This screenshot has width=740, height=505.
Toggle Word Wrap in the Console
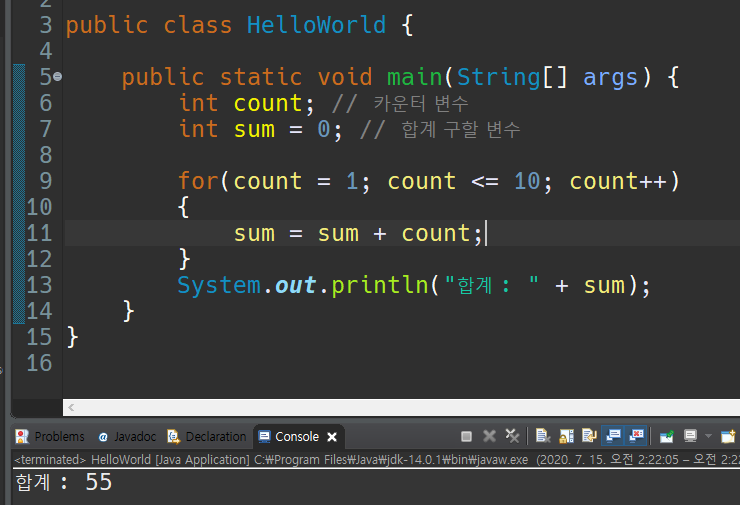click(589, 436)
